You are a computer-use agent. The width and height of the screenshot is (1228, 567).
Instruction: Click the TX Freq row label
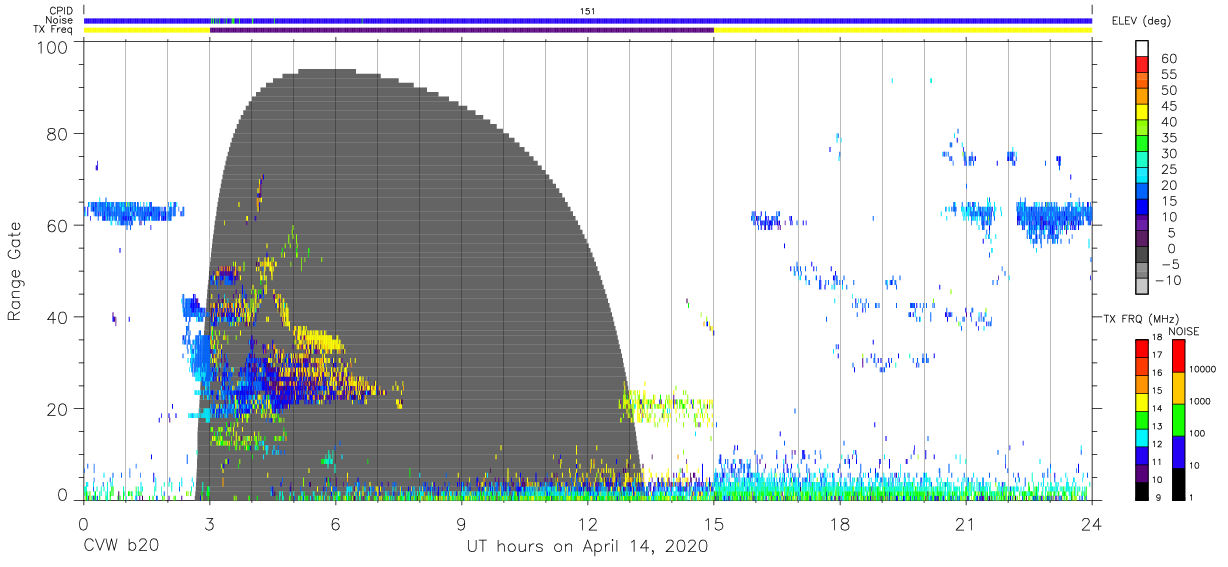pyautogui.click(x=52, y=30)
